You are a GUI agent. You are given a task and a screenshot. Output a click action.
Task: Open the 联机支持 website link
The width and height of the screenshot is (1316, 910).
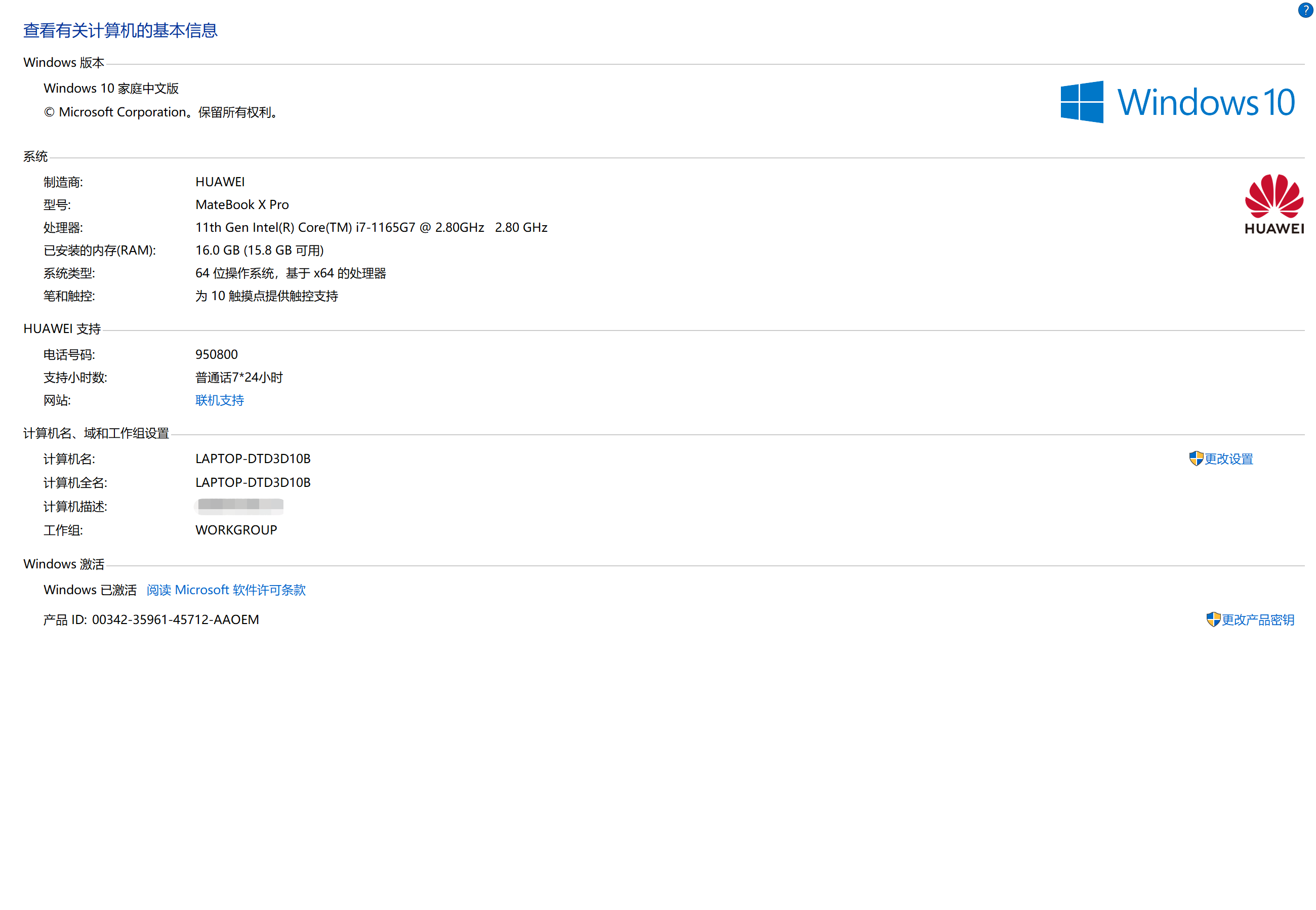220,400
